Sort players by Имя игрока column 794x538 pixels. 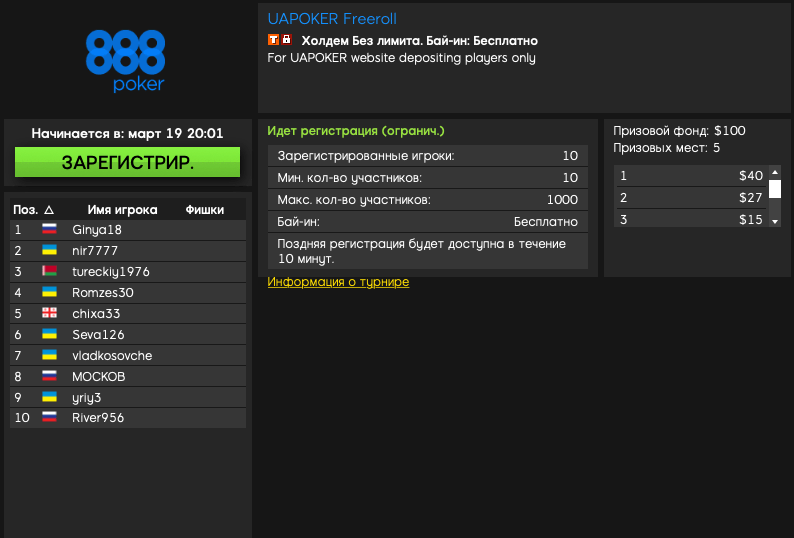pos(122,210)
